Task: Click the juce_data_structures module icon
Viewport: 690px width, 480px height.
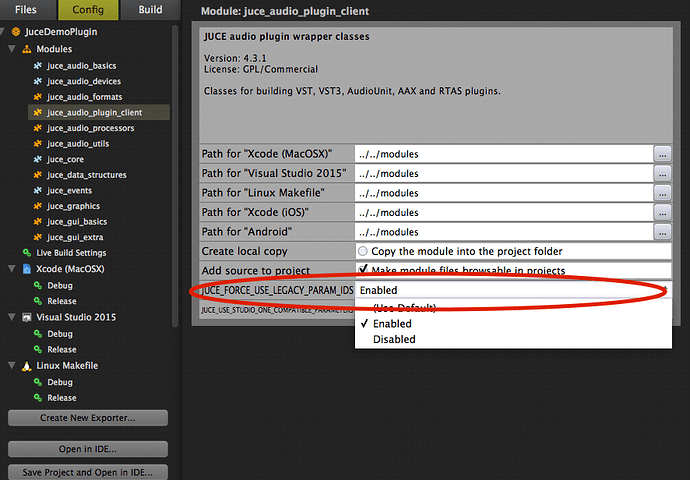Action: coord(38,175)
